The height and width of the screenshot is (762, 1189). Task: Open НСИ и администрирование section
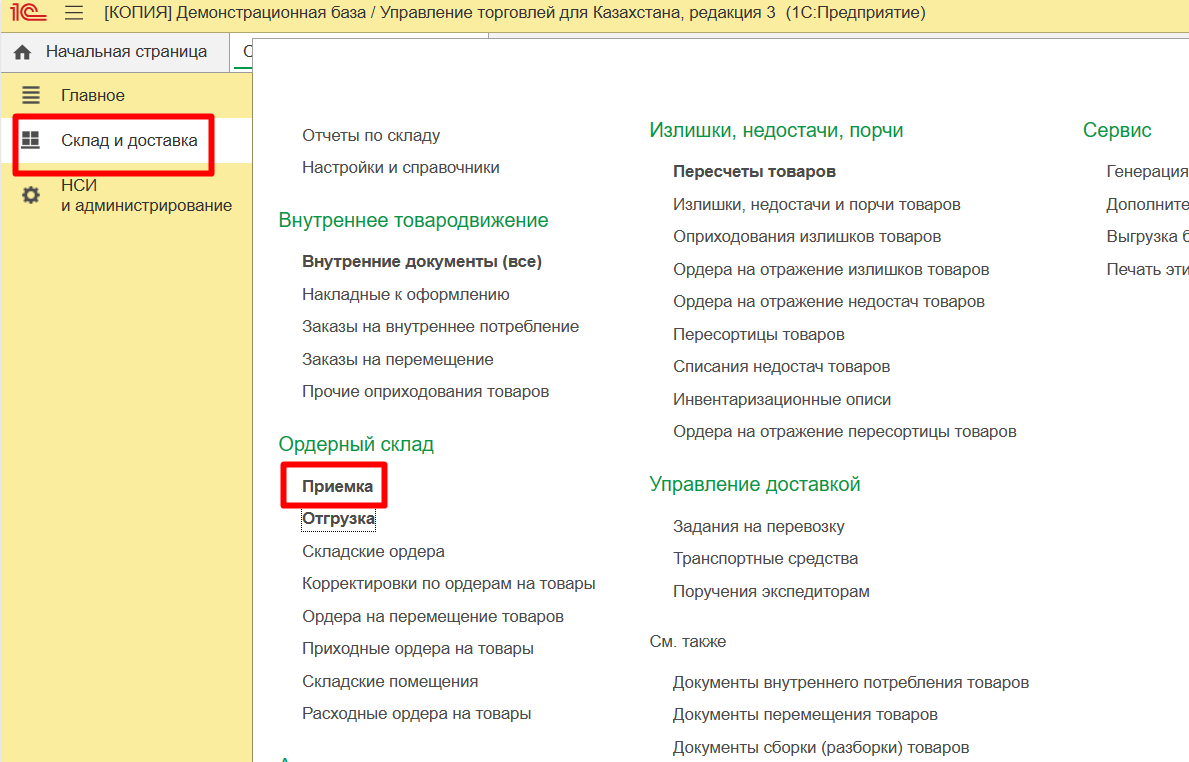click(x=146, y=195)
